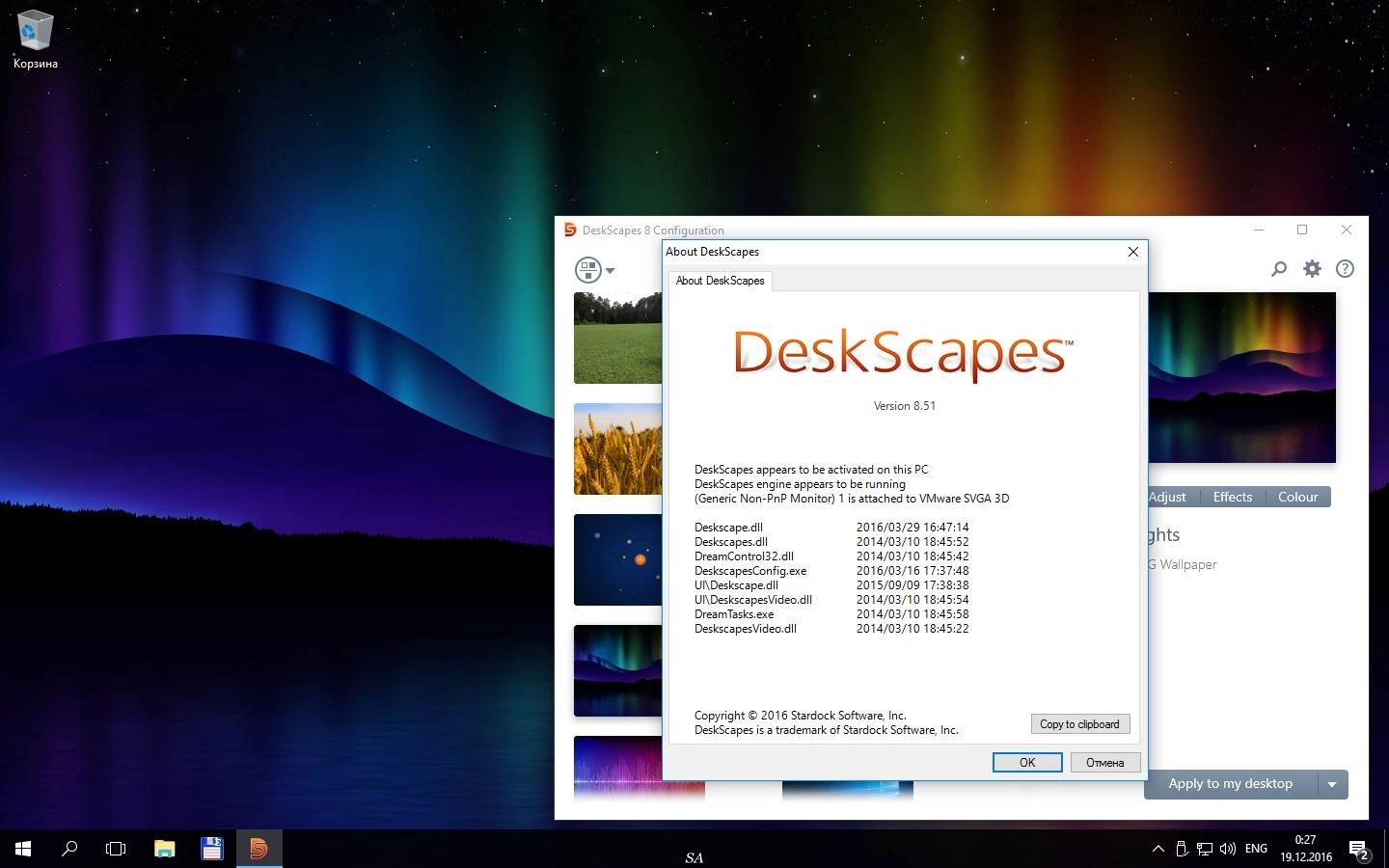Screen dimensions: 1389x868
Task: Select the blue planets wallpaper thumbnail
Action: pyautogui.click(x=617, y=559)
